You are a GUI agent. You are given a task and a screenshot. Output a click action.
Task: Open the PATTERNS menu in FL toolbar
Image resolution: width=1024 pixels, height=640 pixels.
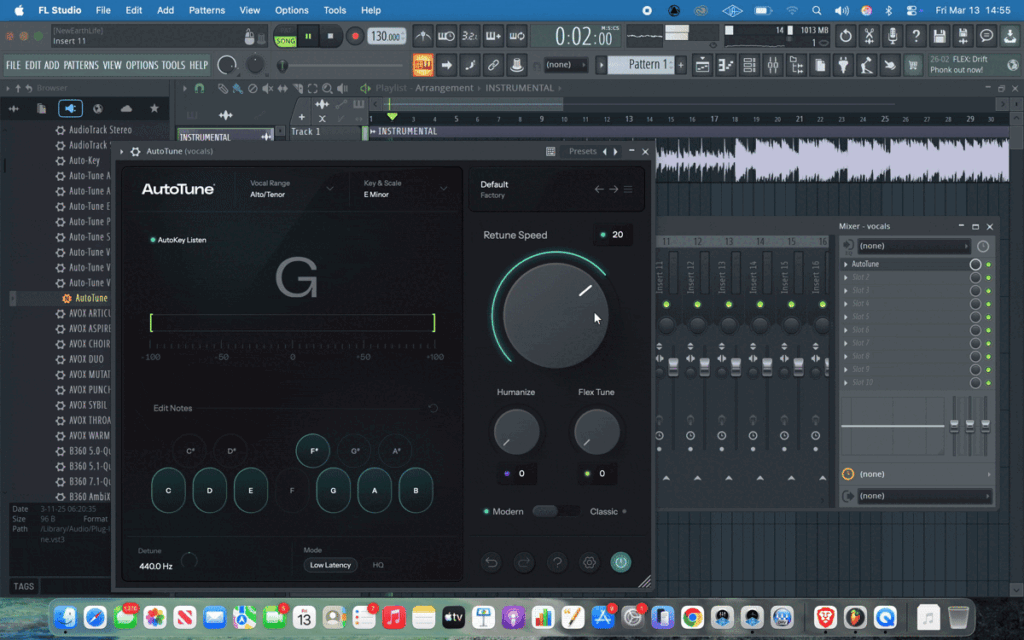[x=81, y=65]
